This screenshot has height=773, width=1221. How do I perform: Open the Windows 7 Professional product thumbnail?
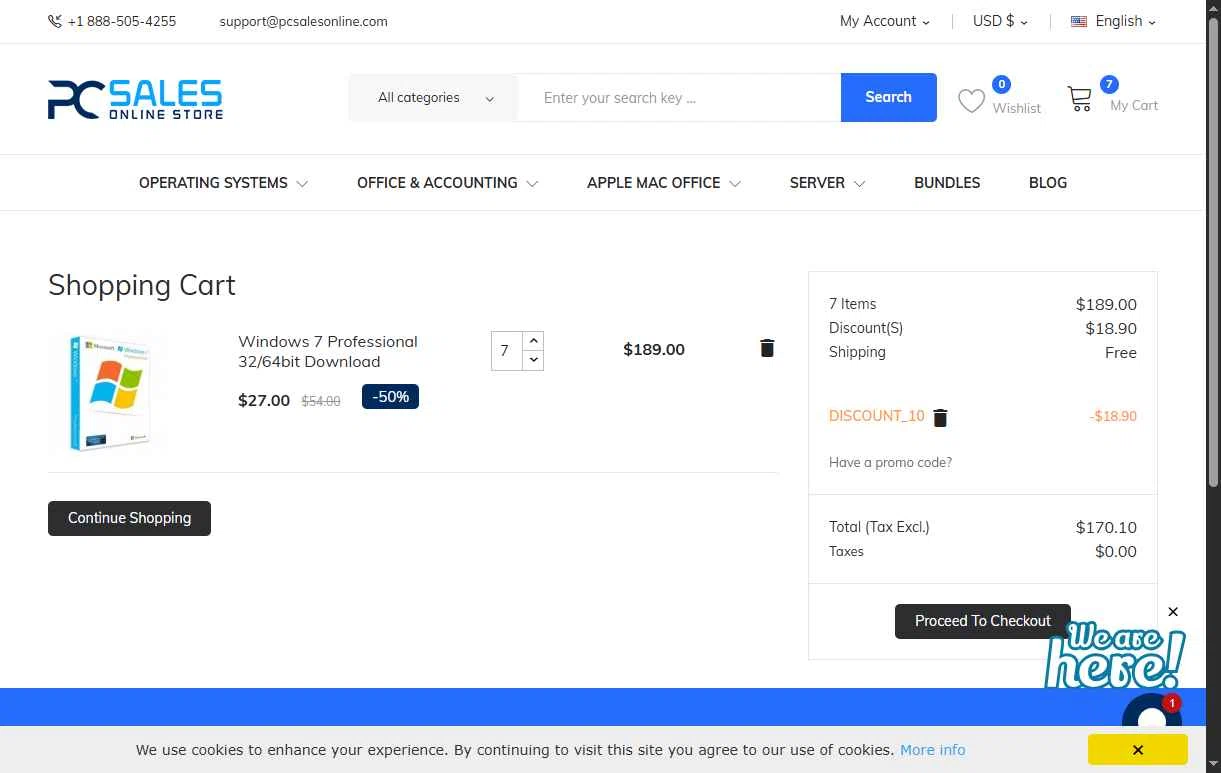[111, 393]
